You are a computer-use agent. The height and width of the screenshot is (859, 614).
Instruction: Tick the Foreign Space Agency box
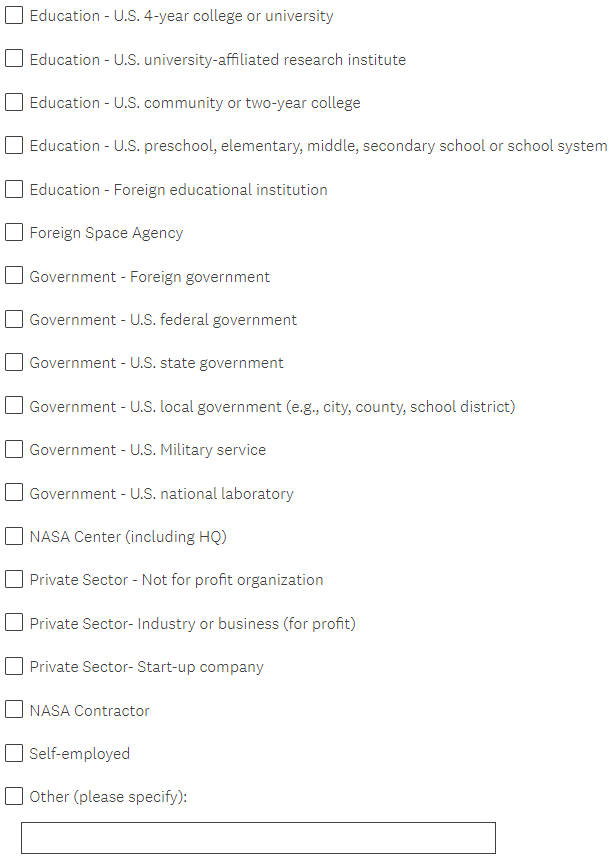(x=14, y=233)
